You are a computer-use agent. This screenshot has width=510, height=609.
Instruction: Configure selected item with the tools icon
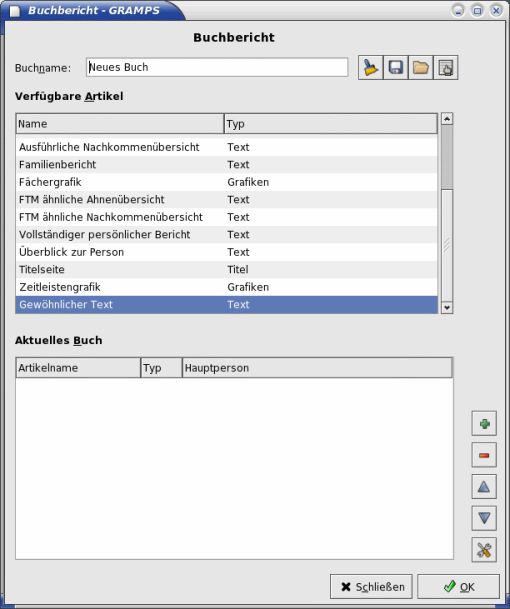484,550
